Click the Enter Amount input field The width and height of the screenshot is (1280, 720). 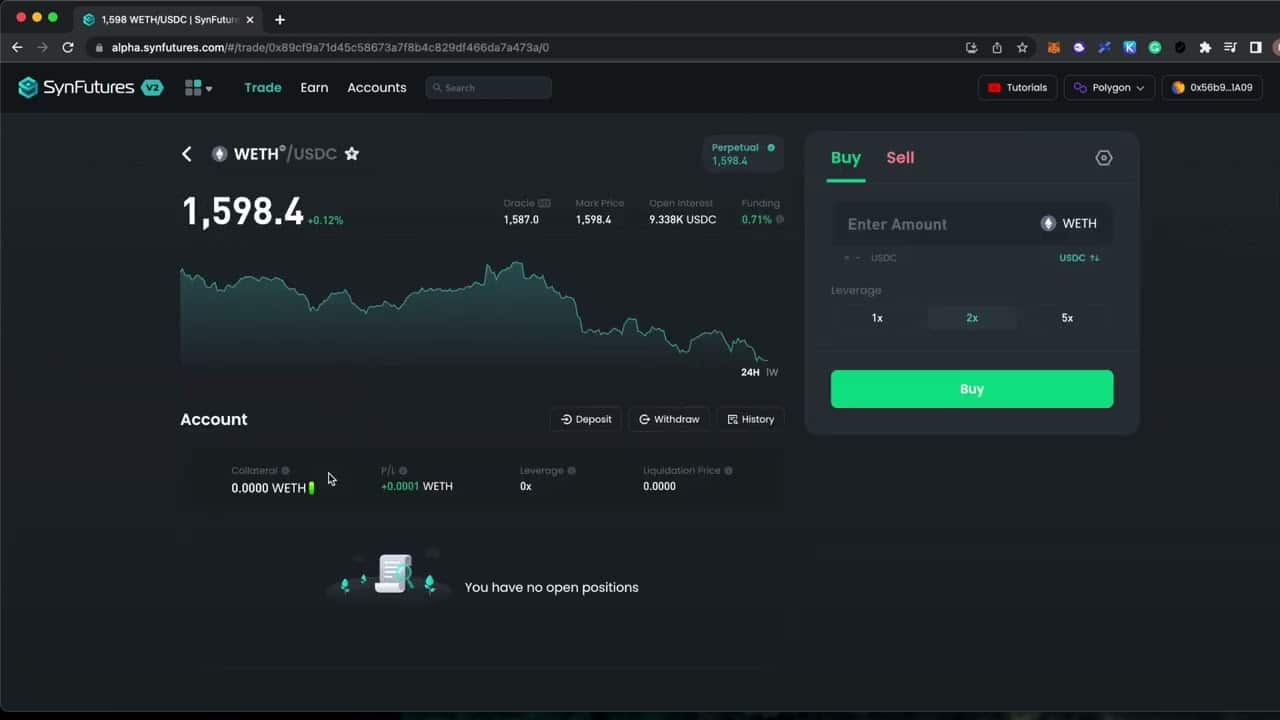pos(930,224)
